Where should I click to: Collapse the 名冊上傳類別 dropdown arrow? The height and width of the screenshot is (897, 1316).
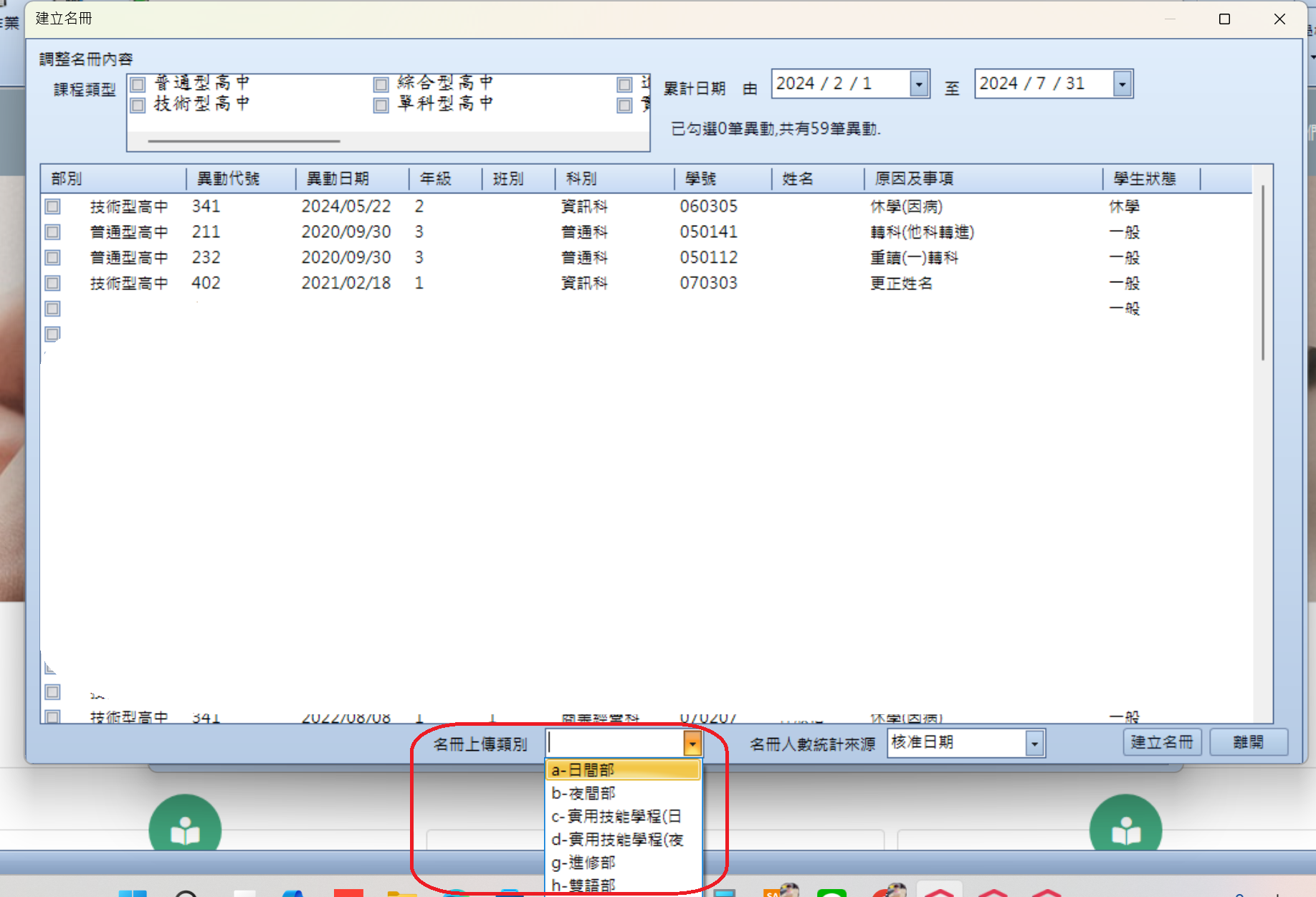692,744
